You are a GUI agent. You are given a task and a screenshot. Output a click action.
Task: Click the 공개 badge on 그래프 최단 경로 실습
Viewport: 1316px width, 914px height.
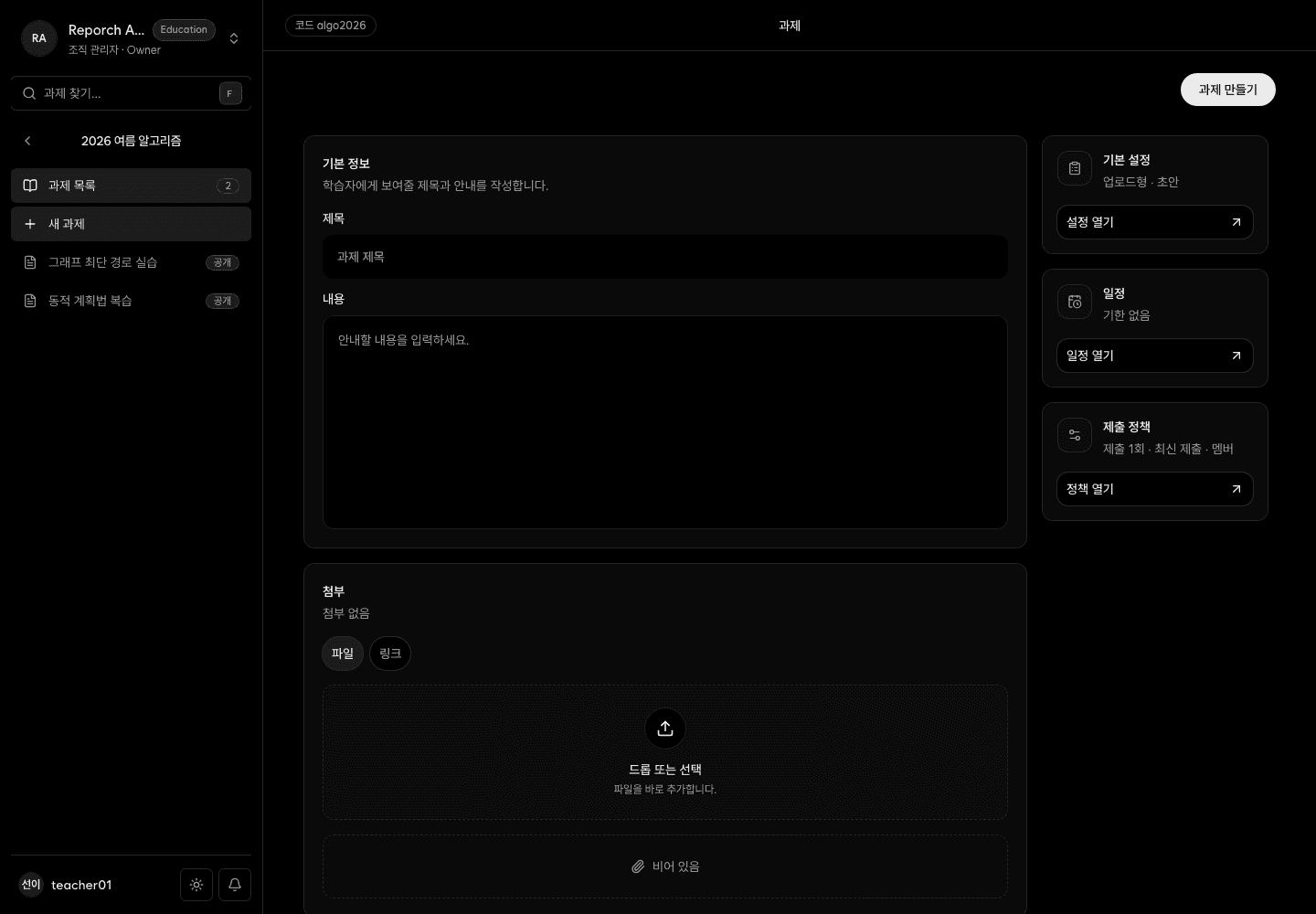(x=222, y=262)
